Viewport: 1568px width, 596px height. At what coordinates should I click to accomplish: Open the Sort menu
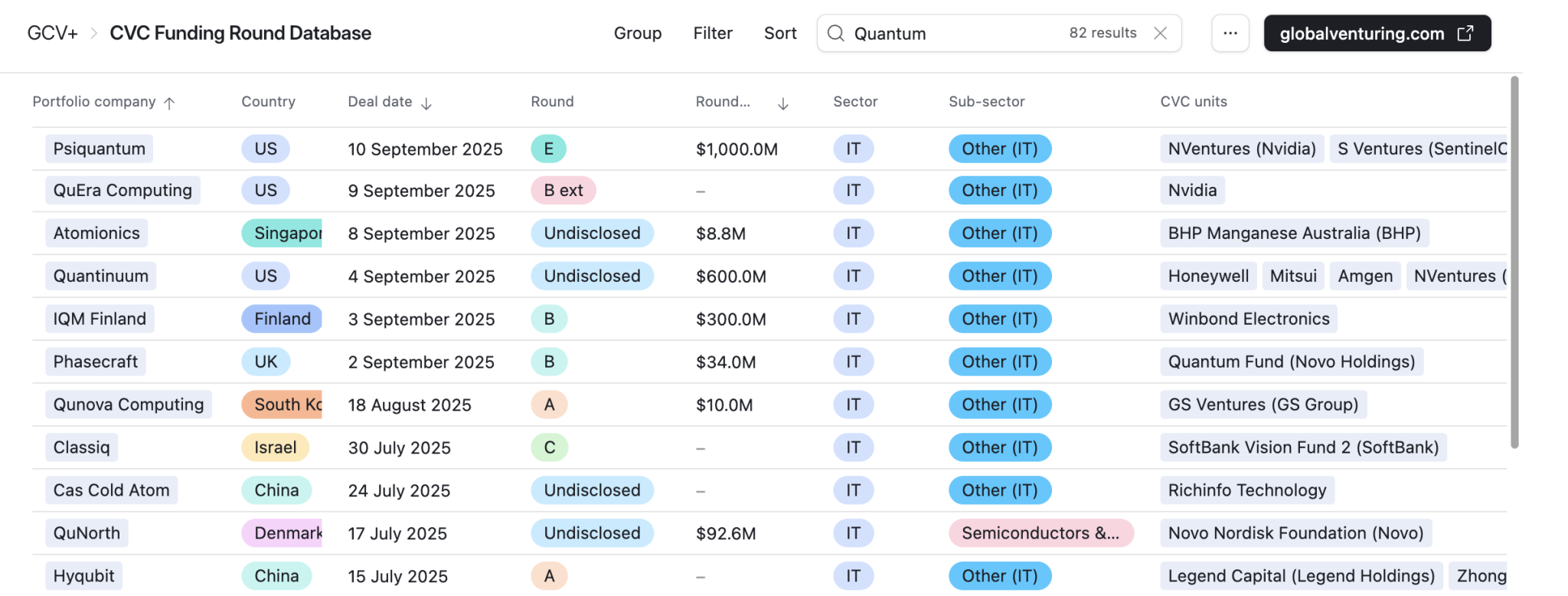[x=779, y=33]
